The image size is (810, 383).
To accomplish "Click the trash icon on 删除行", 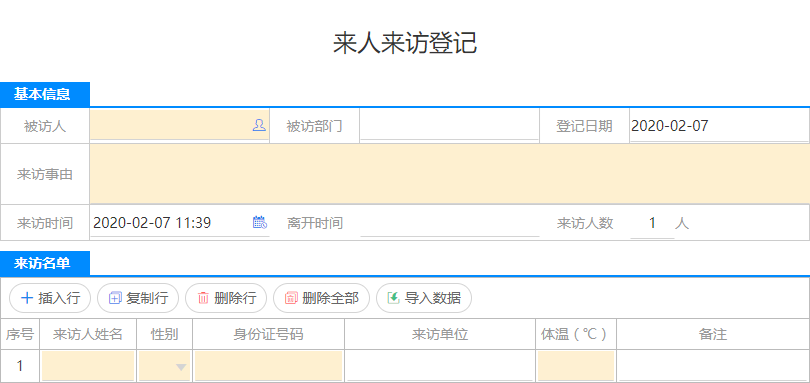I will 204,298.
